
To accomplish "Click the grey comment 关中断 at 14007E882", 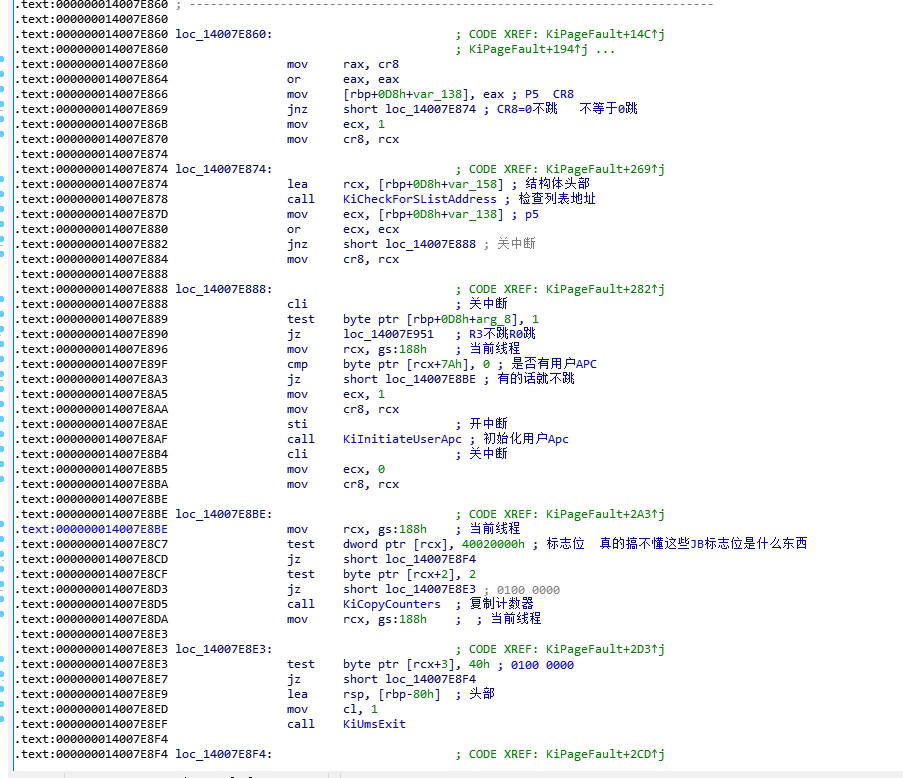I will pyautogui.click(x=516, y=244).
